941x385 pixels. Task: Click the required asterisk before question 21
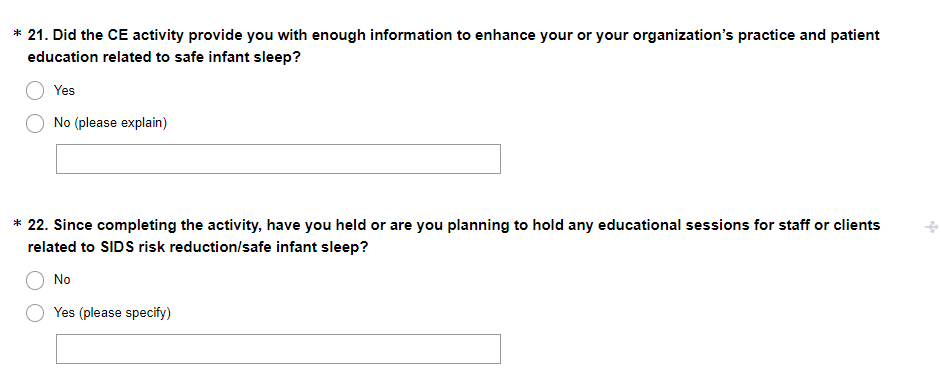tap(17, 36)
